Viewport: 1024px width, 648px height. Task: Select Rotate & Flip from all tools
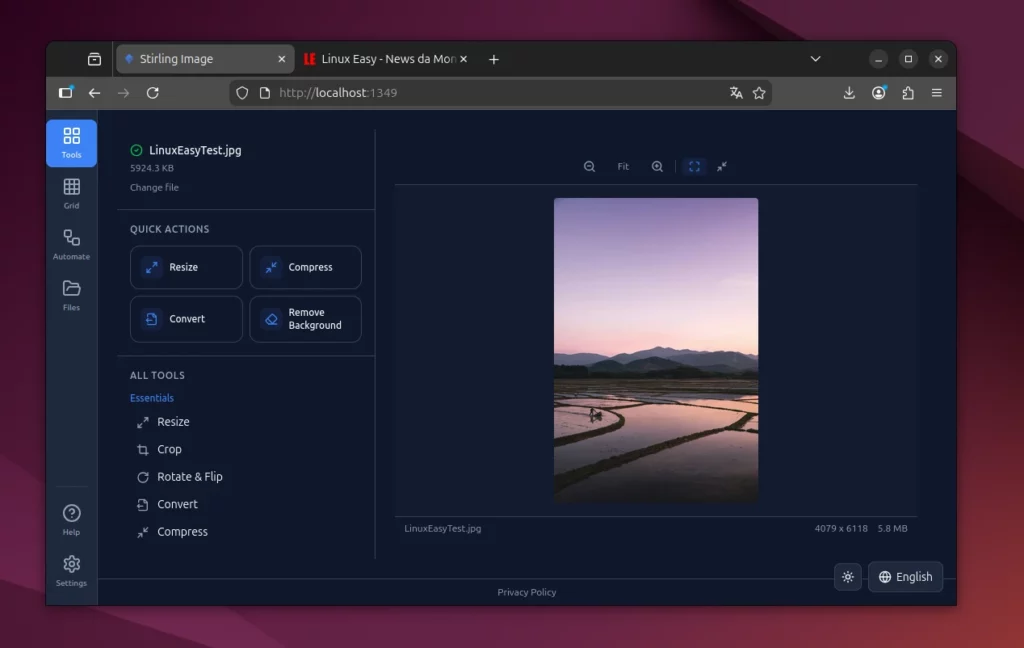[x=189, y=477]
